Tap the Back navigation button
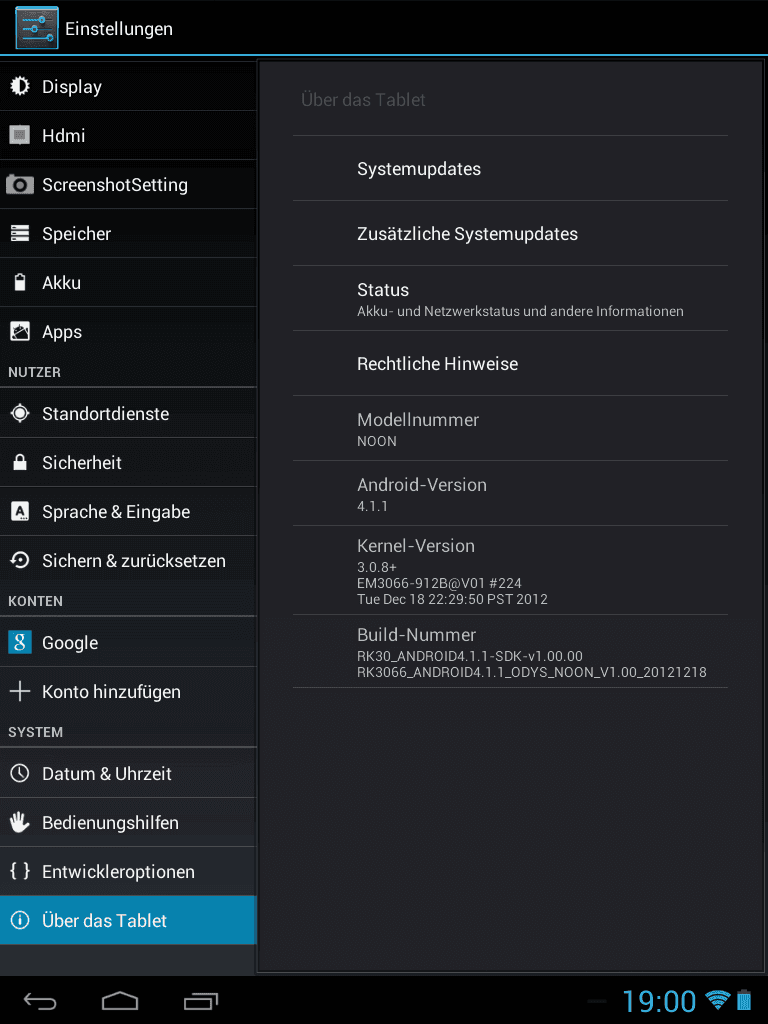The height and width of the screenshot is (1024, 768). [40, 1000]
